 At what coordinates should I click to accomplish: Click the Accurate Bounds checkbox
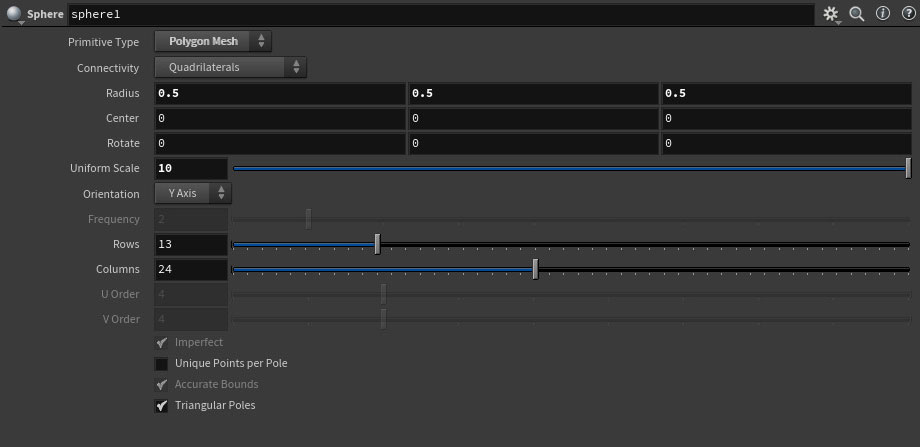(161, 385)
